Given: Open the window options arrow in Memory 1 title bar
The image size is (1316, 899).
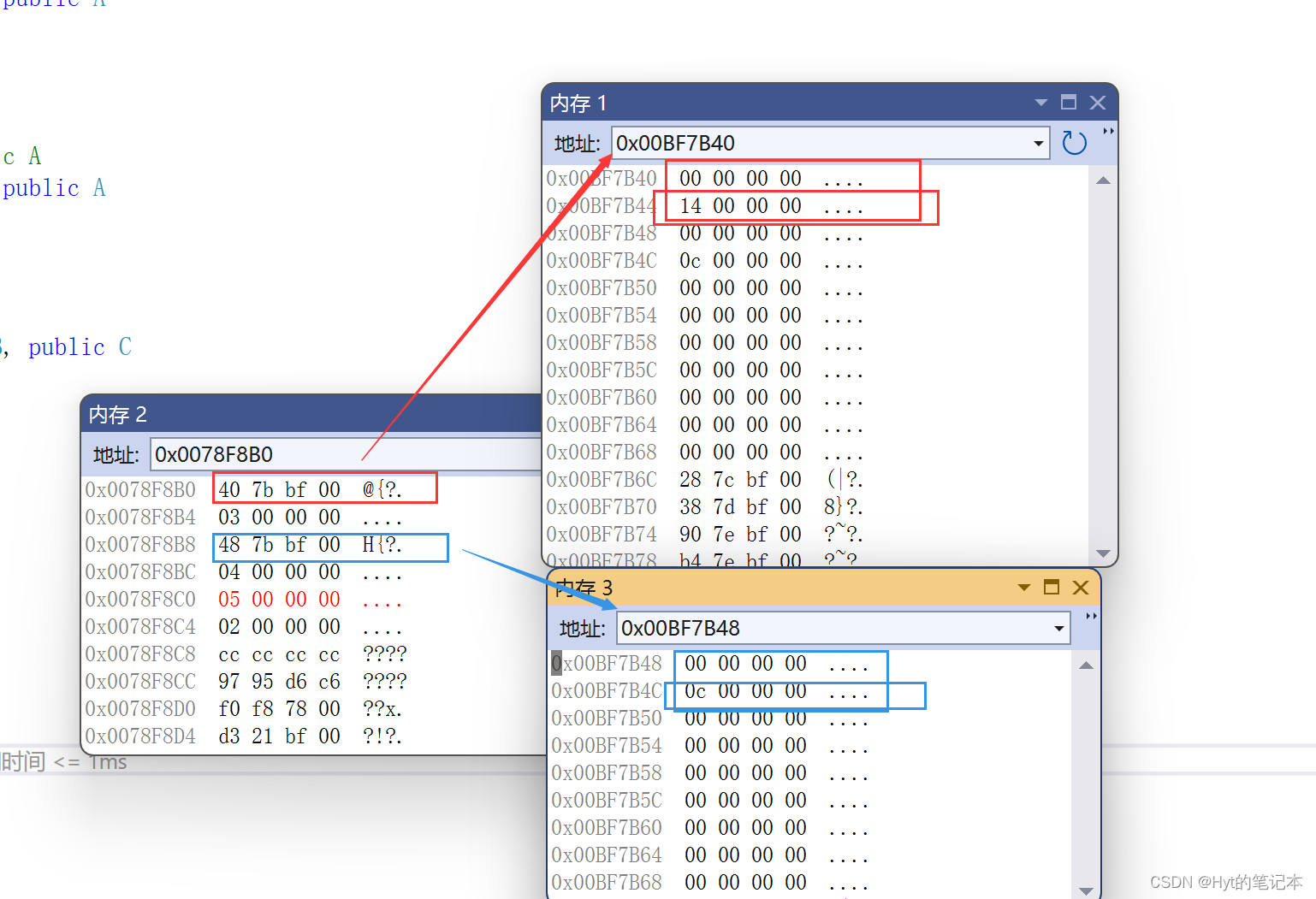Looking at the screenshot, I should (1041, 103).
